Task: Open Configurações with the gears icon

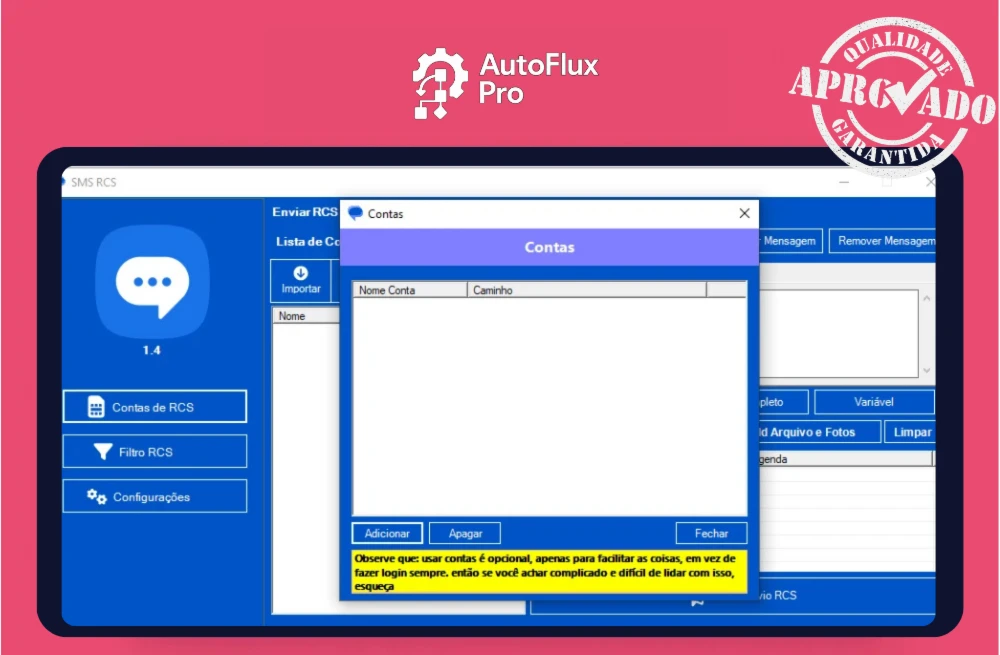Action: click(155, 496)
